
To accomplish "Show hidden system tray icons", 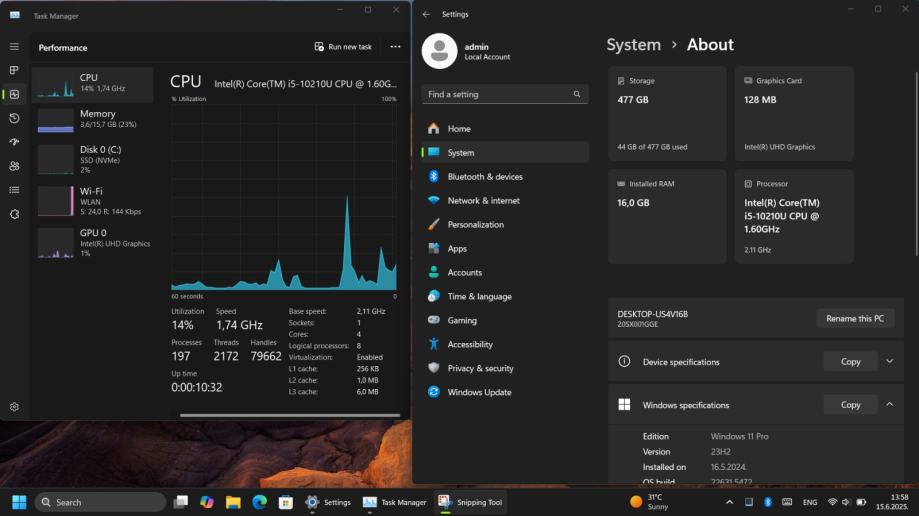I will [729, 502].
